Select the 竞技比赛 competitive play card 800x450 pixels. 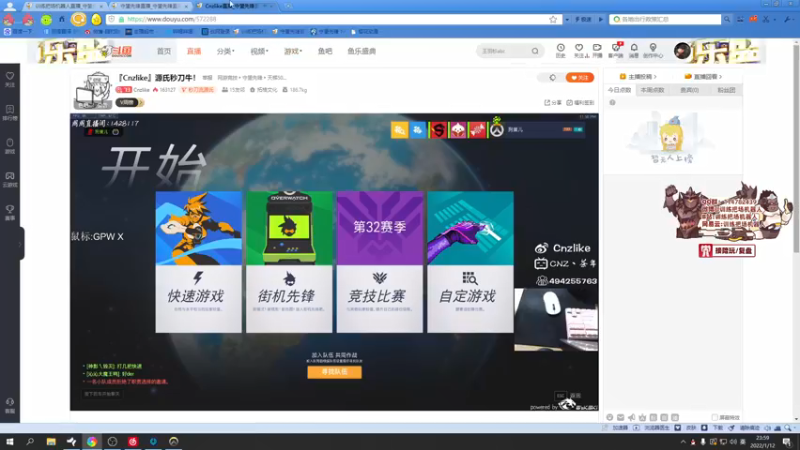[380, 262]
